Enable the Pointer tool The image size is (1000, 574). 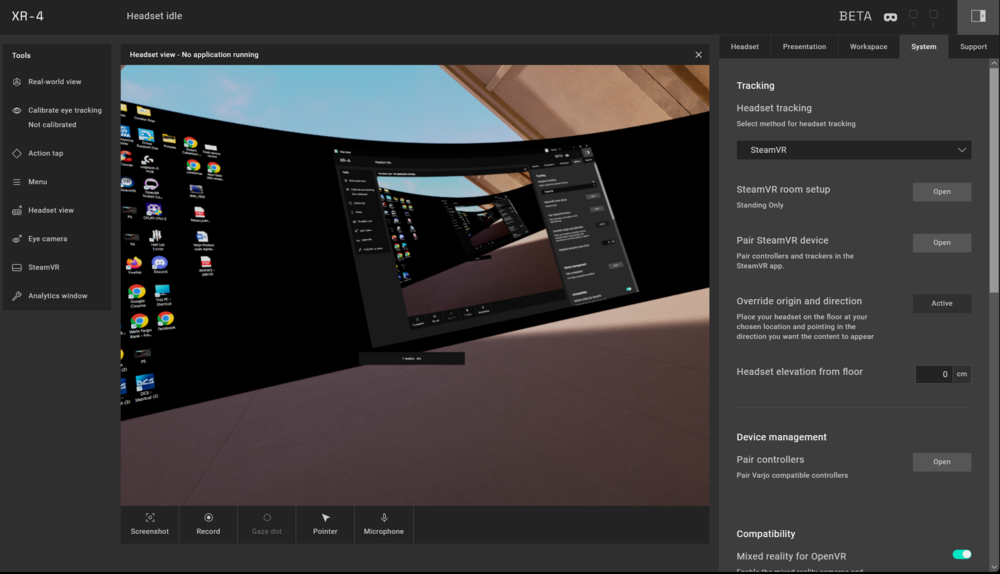(x=325, y=524)
